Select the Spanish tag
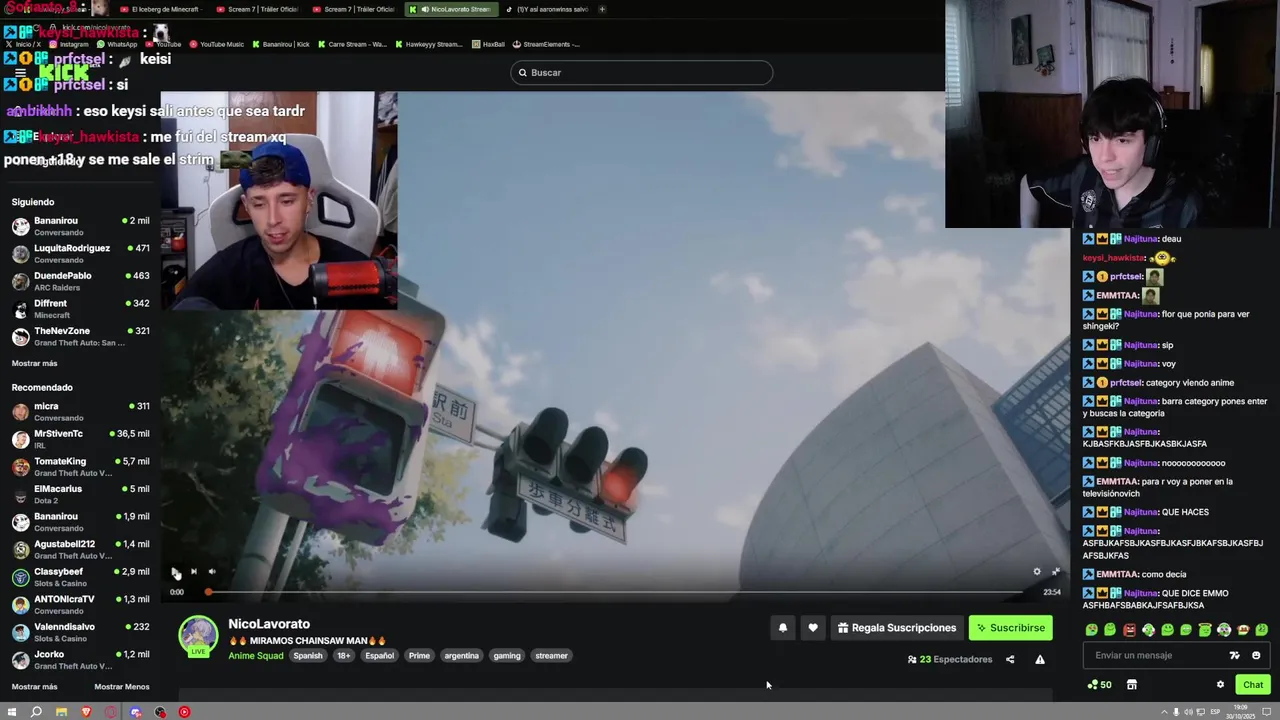 point(308,656)
